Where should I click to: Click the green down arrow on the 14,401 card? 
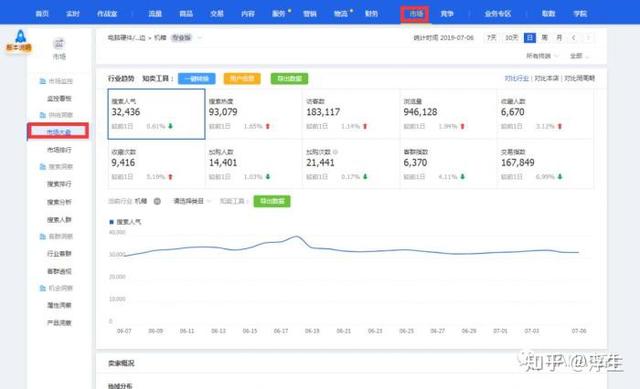268,177
